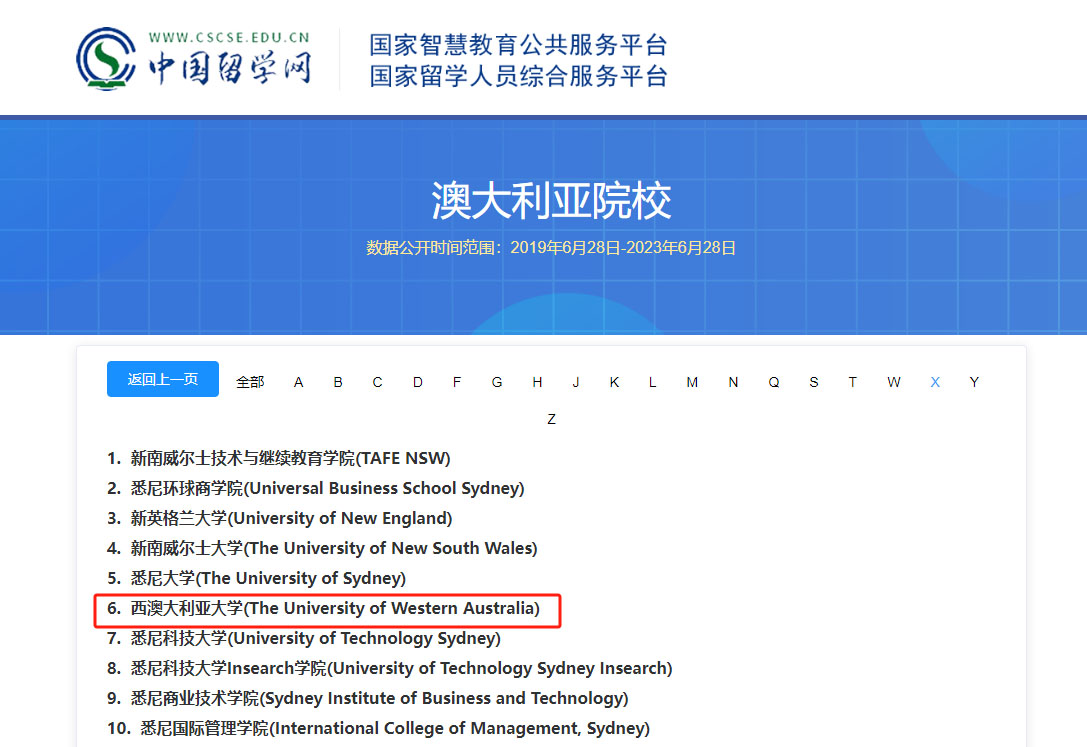
Task: Filter schools by letter W
Action: point(894,382)
